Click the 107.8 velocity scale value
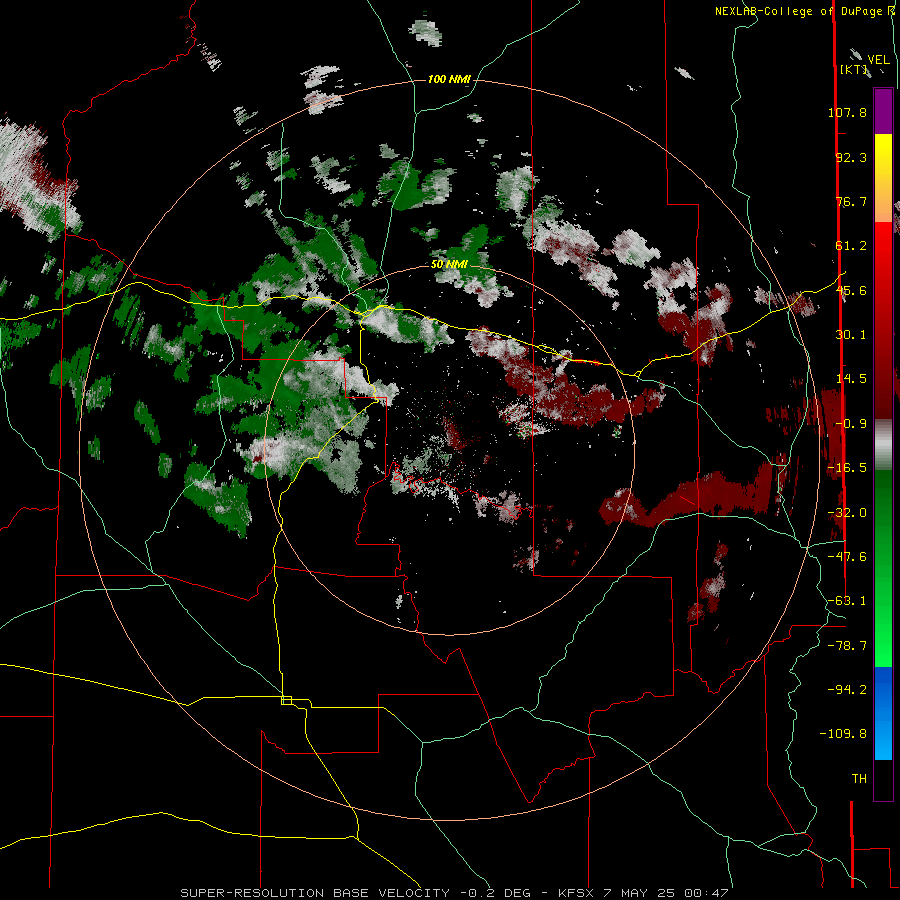900x900 pixels. pyautogui.click(x=847, y=112)
